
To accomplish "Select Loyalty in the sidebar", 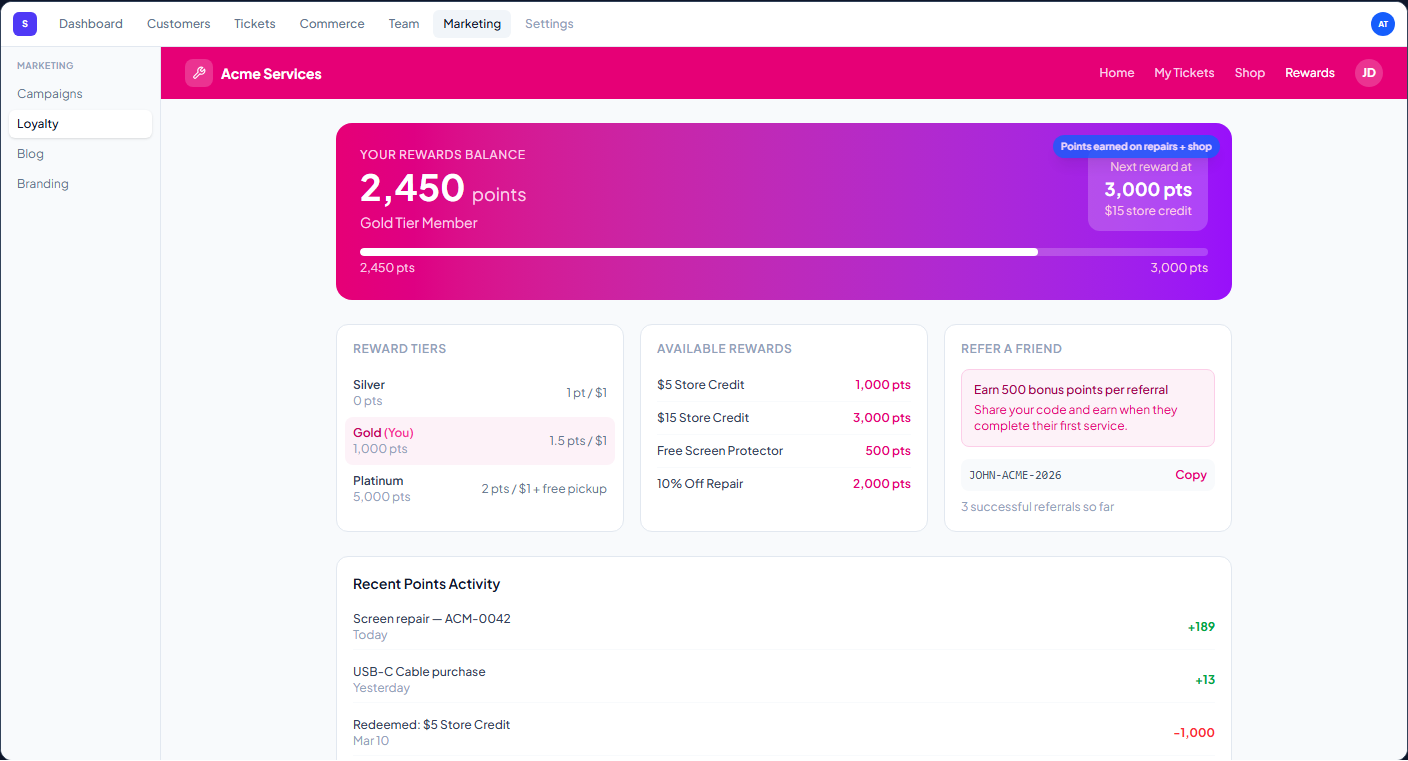I will pyautogui.click(x=80, y=124).
